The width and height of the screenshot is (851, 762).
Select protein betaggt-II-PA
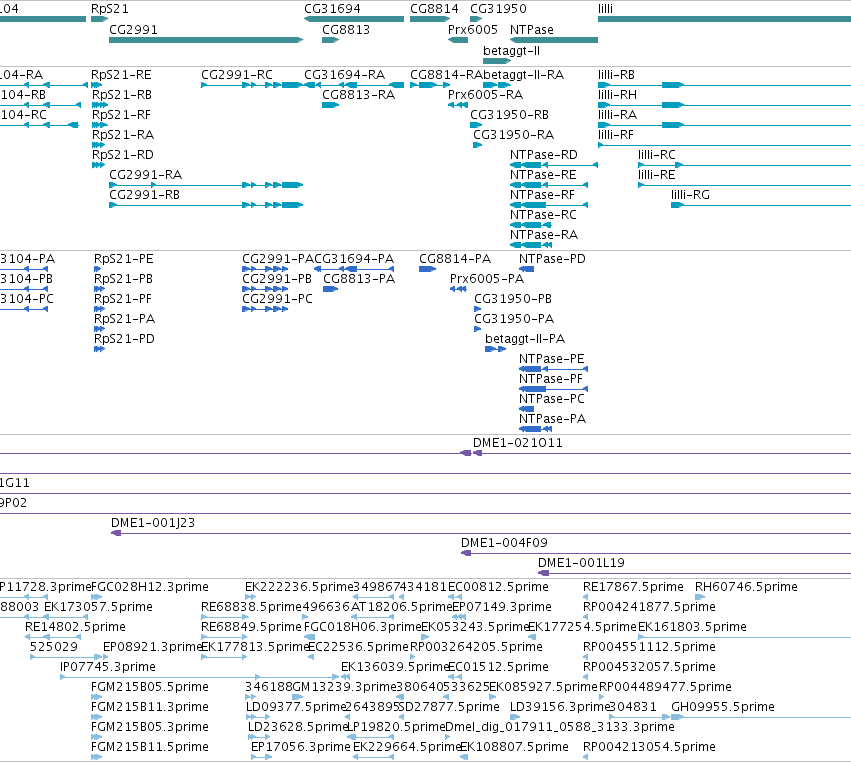(x=525, y=339)
